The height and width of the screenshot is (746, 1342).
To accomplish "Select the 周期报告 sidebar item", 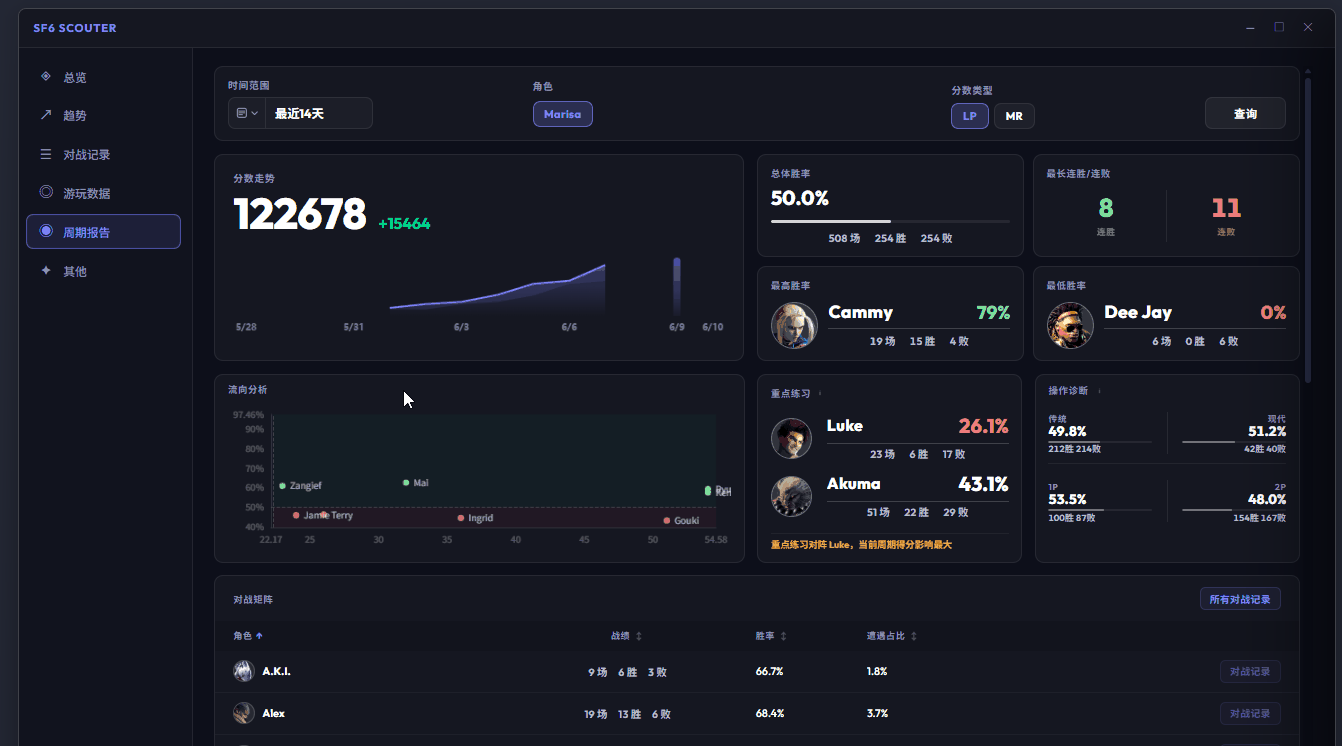I will [103, 232].
